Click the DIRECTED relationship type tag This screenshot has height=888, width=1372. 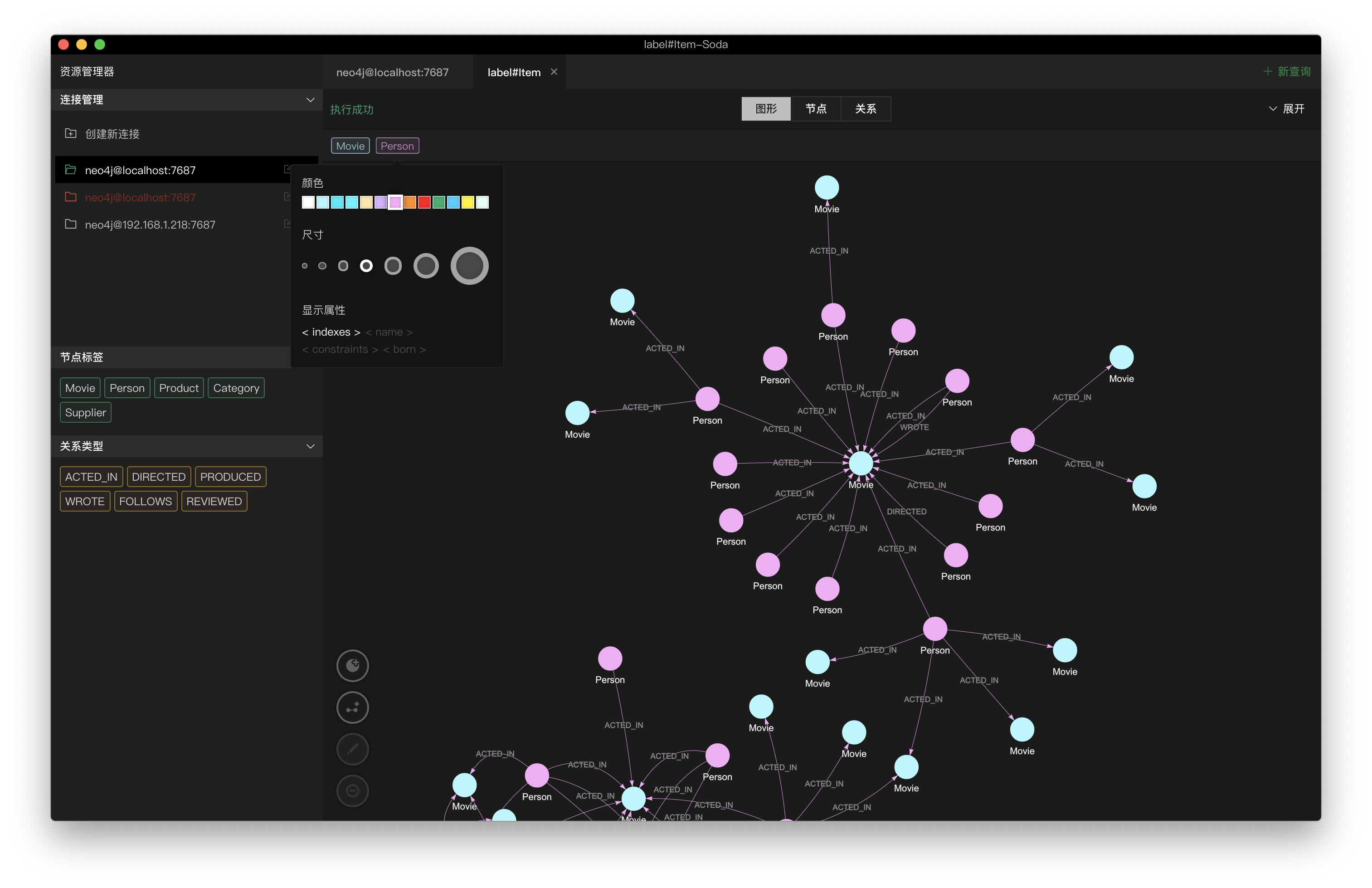click(x=159, y=477)
